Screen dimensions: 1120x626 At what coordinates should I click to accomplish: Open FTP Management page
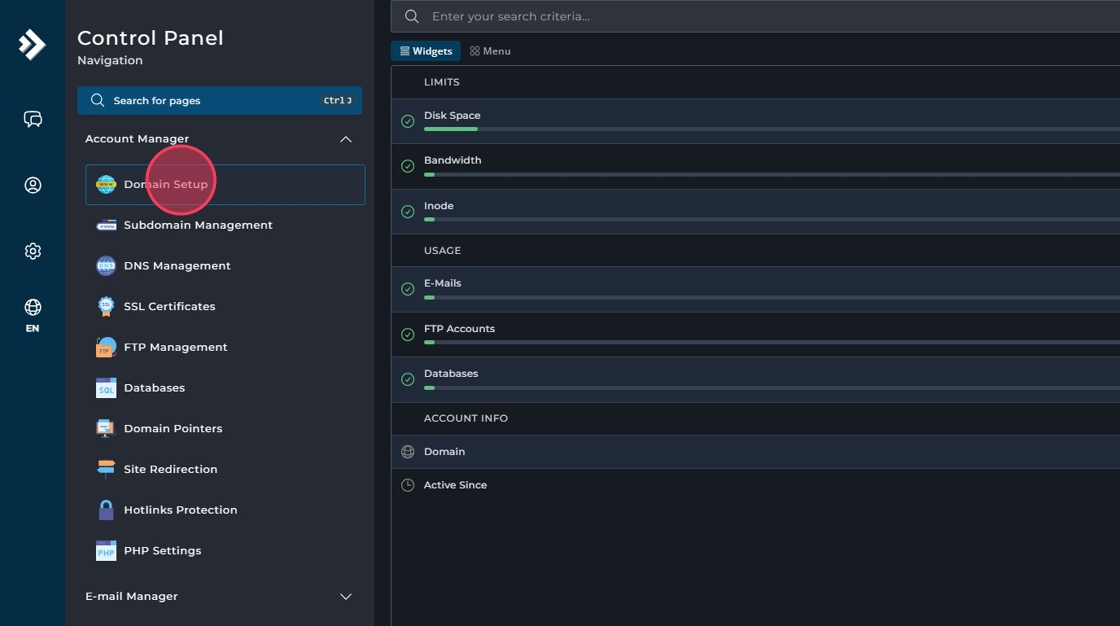click(176, 347)
